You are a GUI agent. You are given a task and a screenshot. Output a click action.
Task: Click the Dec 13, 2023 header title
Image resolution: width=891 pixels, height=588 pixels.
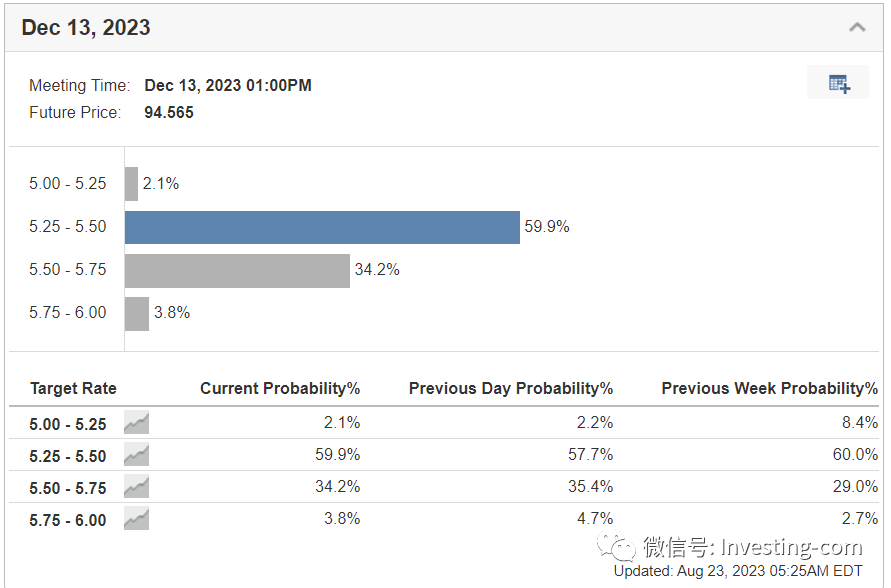point(86,27)
